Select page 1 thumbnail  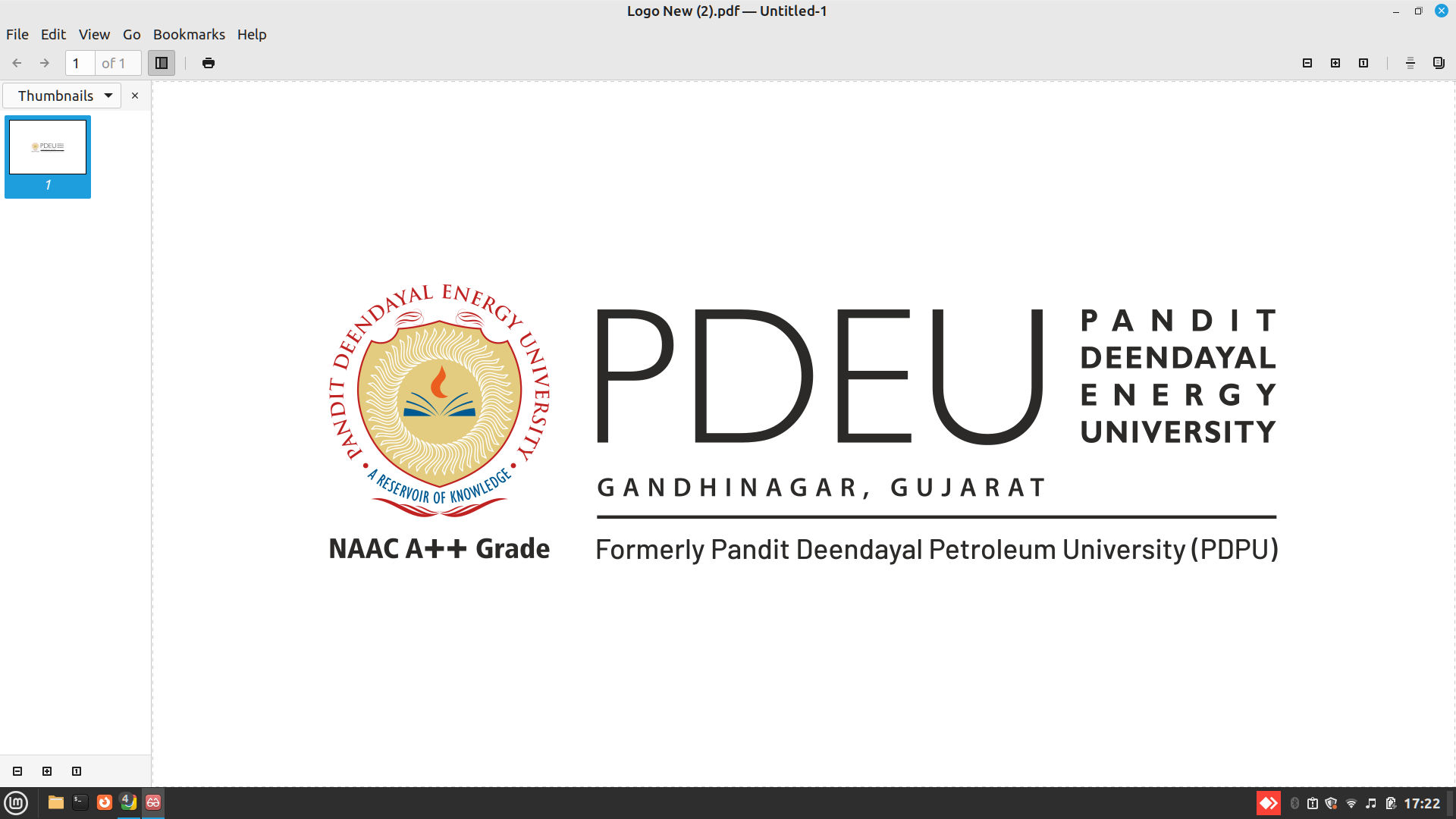(48, 156)
